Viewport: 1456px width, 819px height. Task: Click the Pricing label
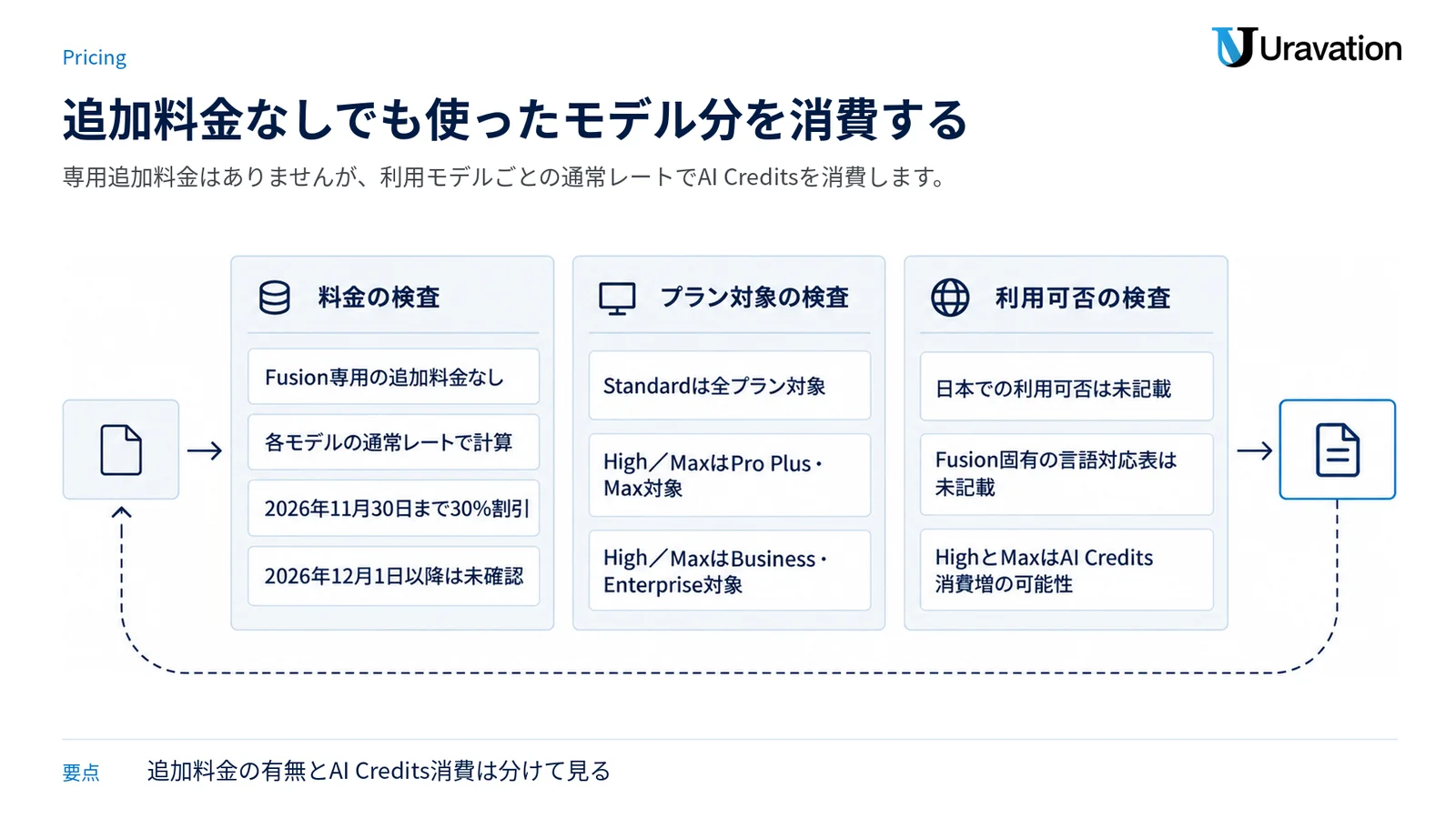point(95,57)
